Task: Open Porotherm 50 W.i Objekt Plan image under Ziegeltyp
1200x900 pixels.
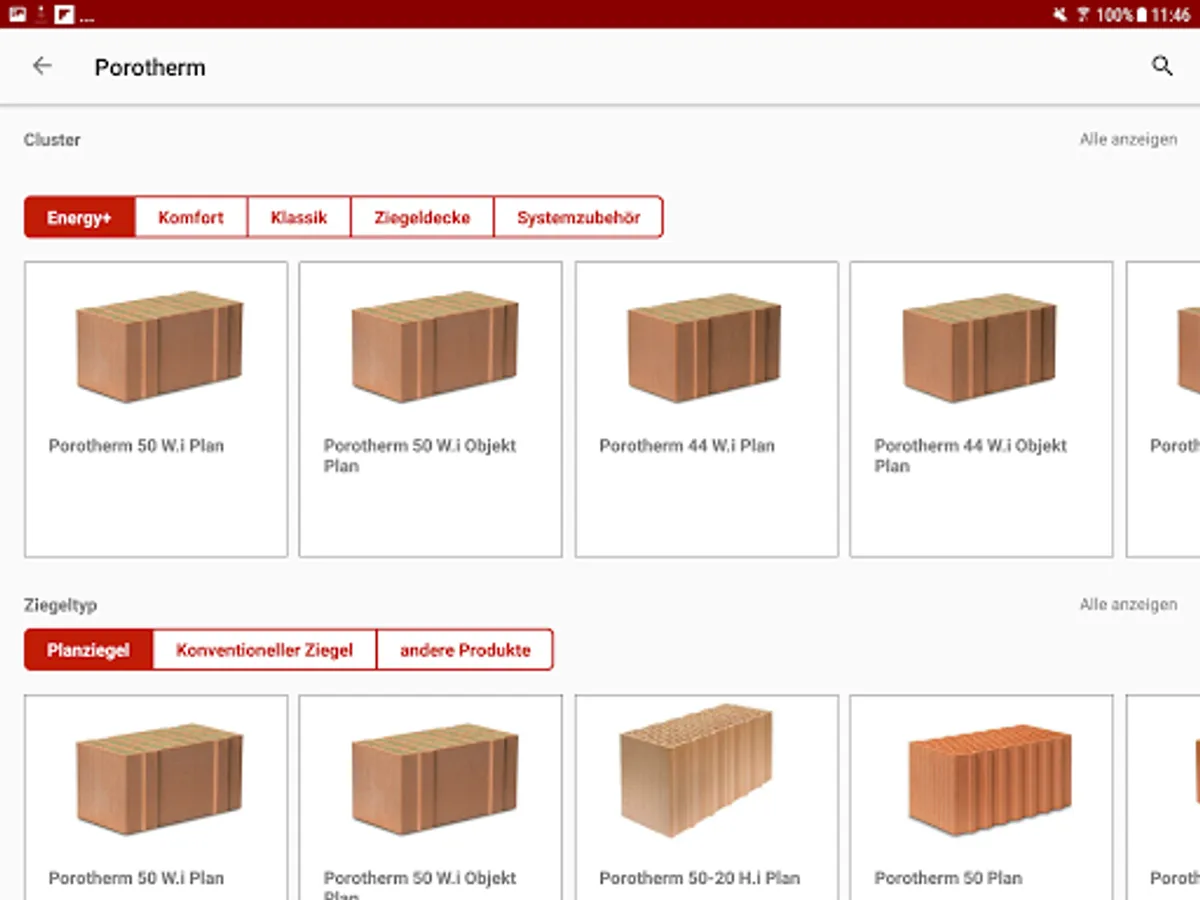Action: coord(435,780)
